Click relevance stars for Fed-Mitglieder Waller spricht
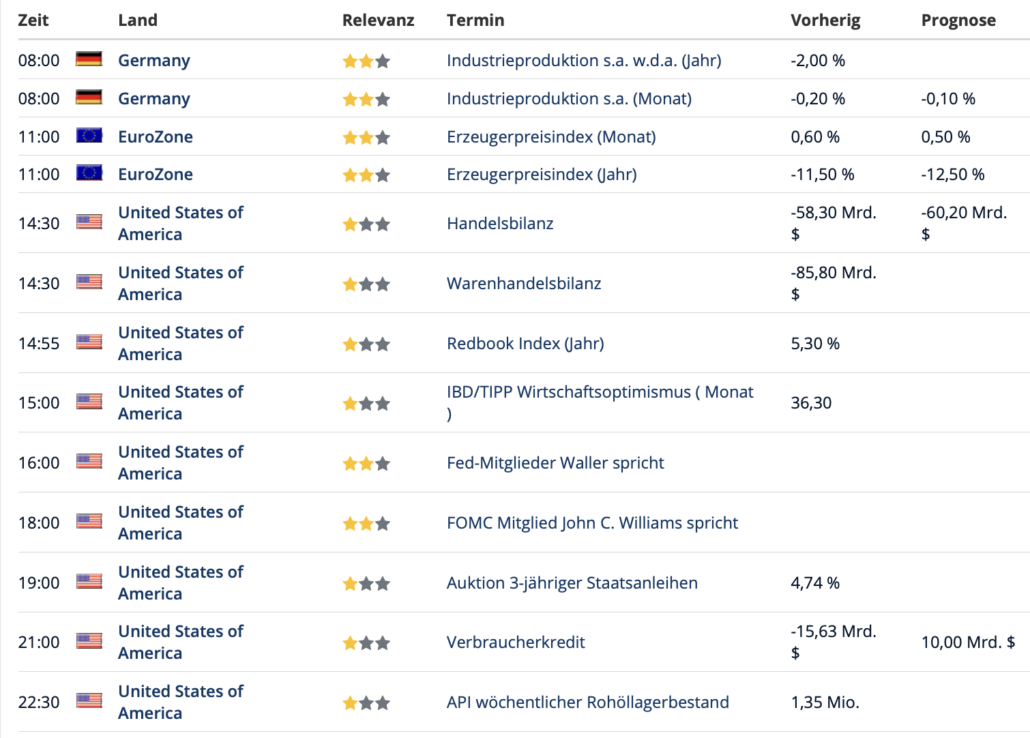The width and height of the screenshot is (1030, 738). [366, 463]
